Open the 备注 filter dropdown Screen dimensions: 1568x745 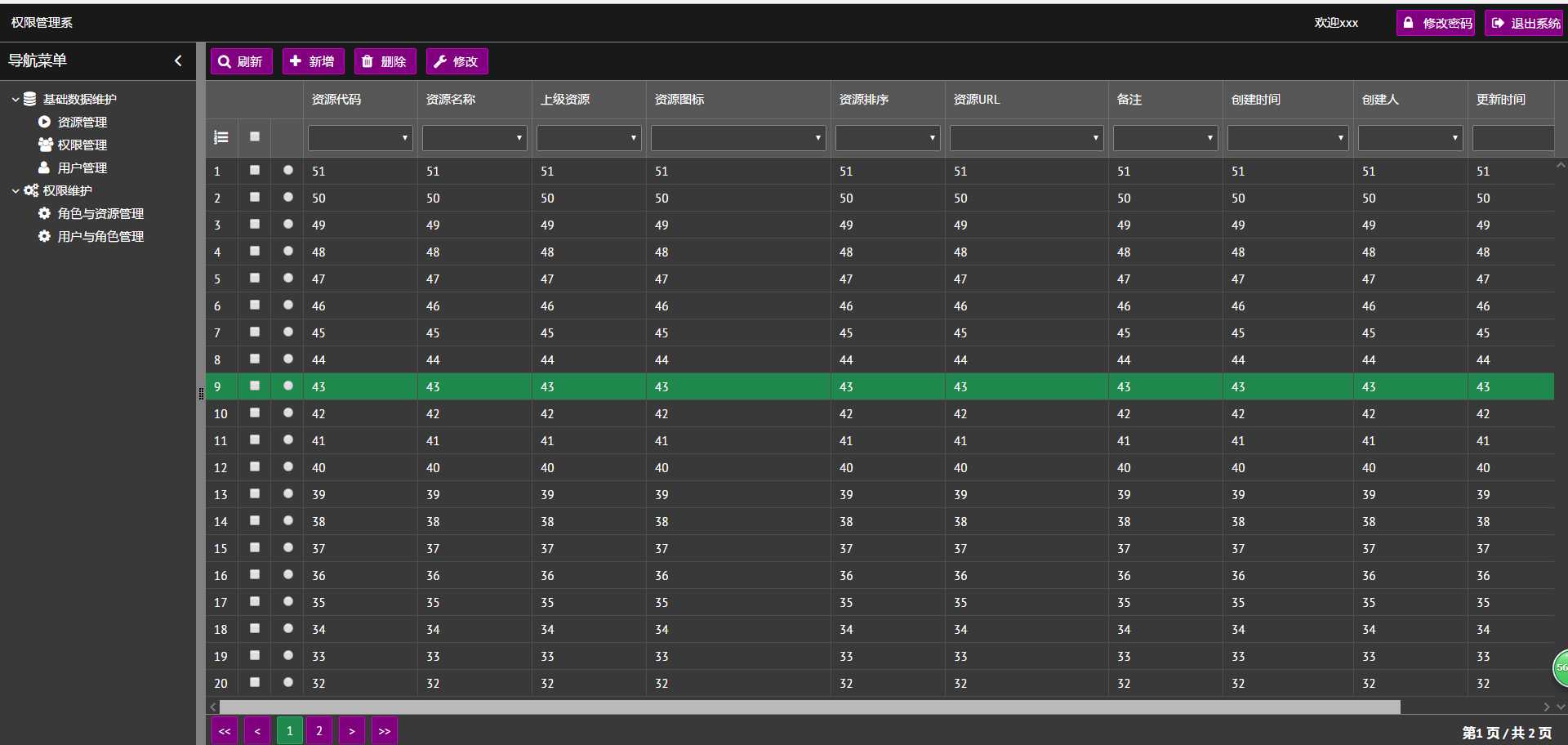pyautogui.click(x=1165, y=138)
